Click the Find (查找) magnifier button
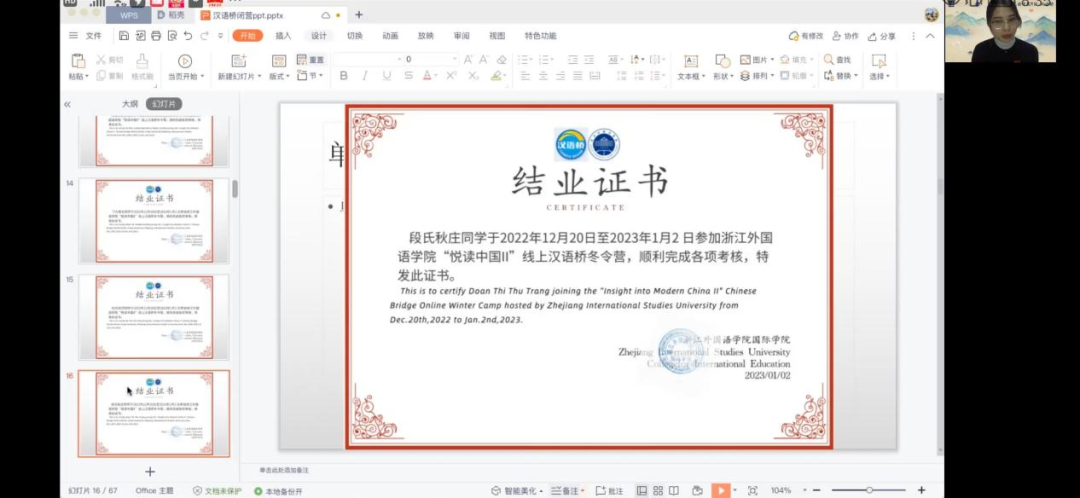This screenshot has height=498, width=1080. coord(838,60)
